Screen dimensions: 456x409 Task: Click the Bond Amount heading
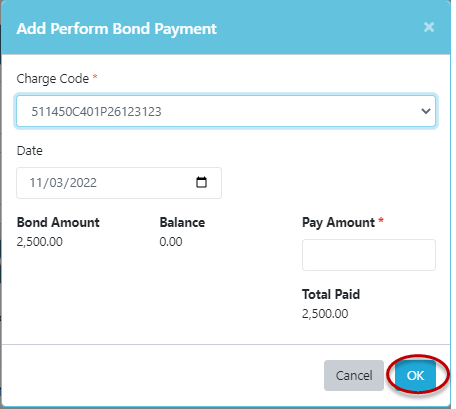click(58, 222)
